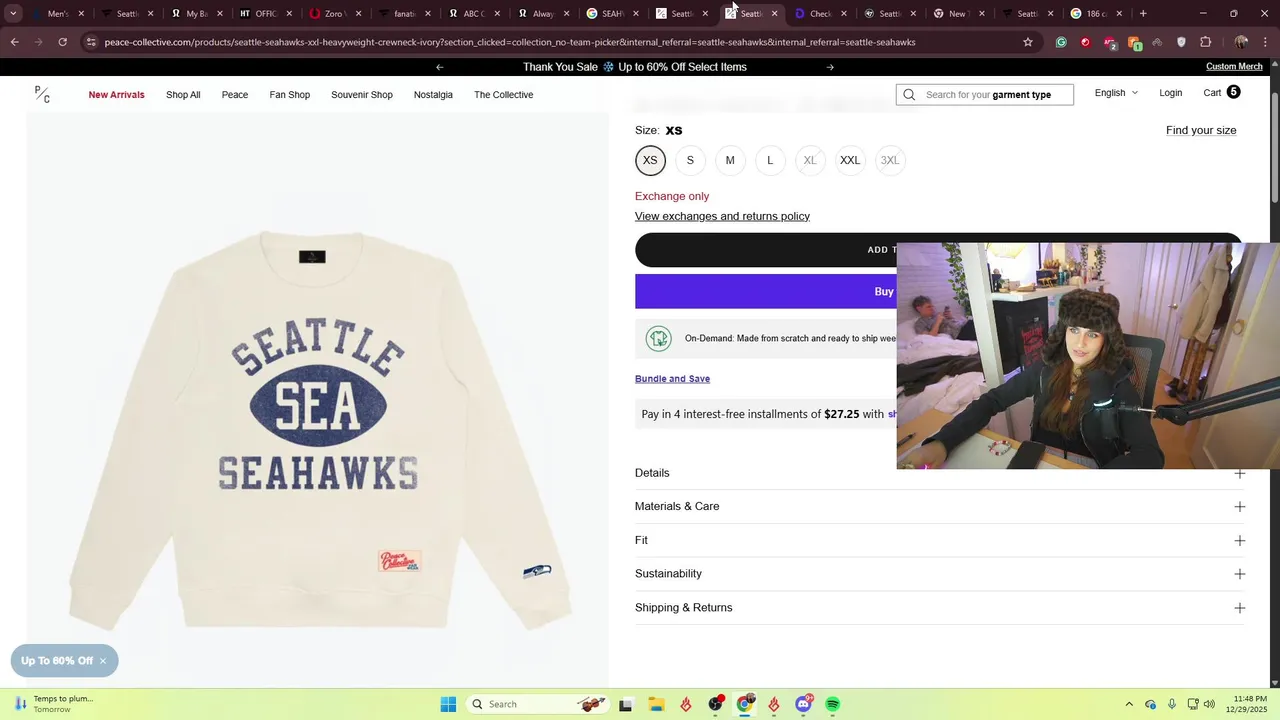The width and height of the screenshot is (1280, 720).
Task: Open Fan Shop menu
Action: coord(290,95)
